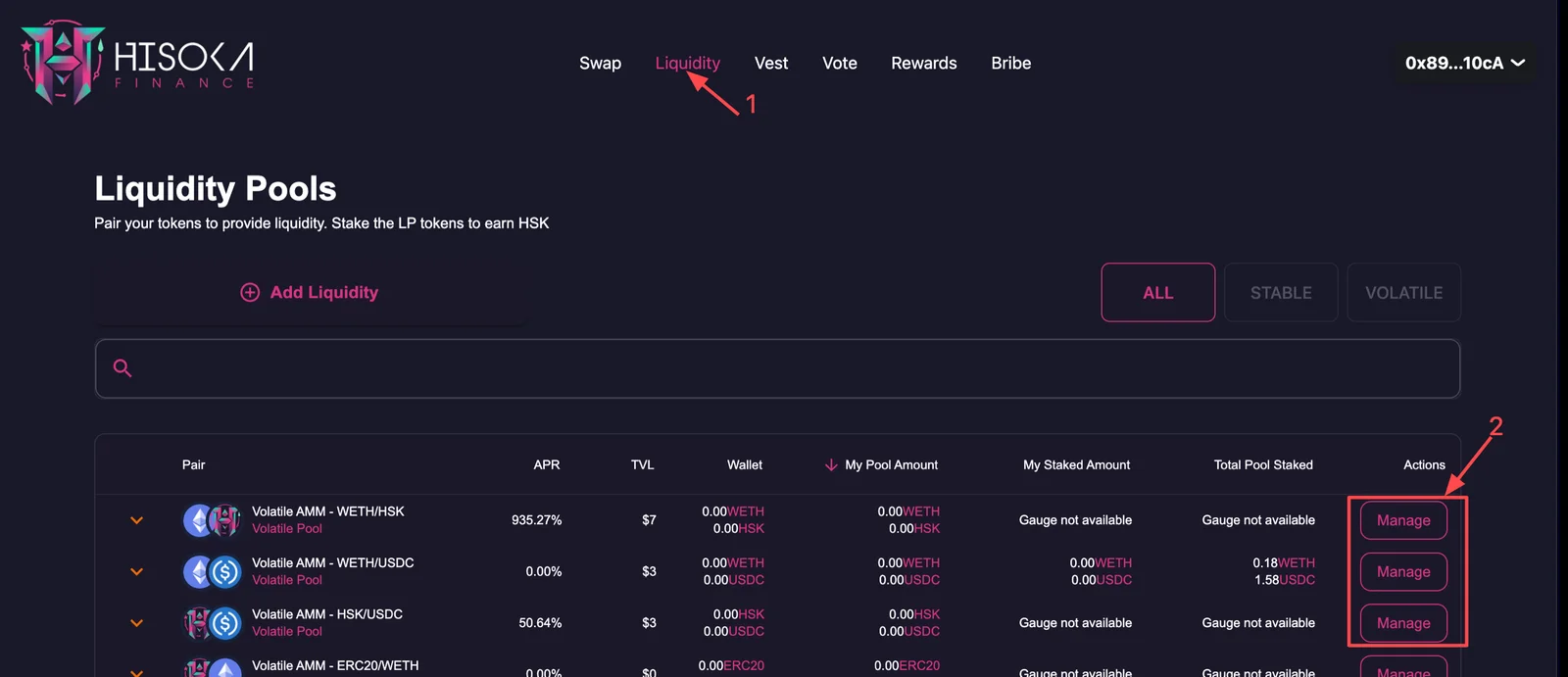Click the Add Liquidity button

(310, 292)
